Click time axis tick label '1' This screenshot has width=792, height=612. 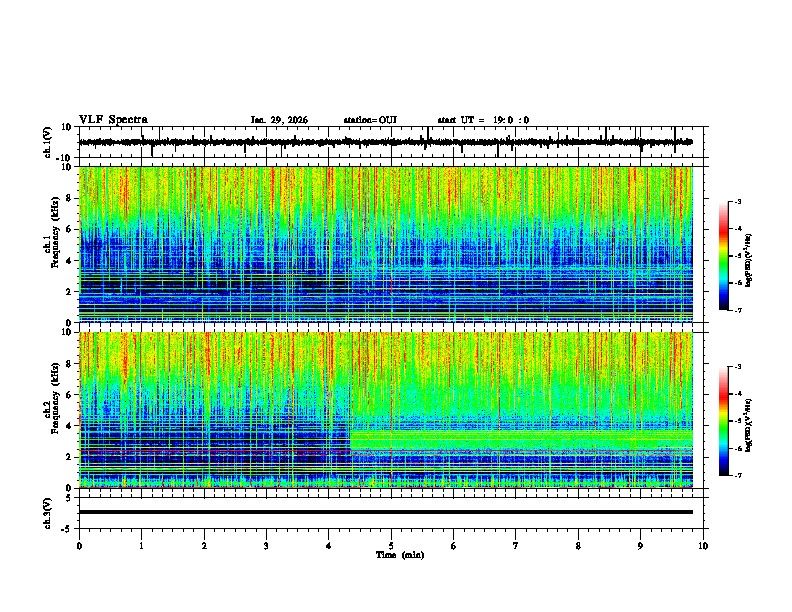click(141, 546)
